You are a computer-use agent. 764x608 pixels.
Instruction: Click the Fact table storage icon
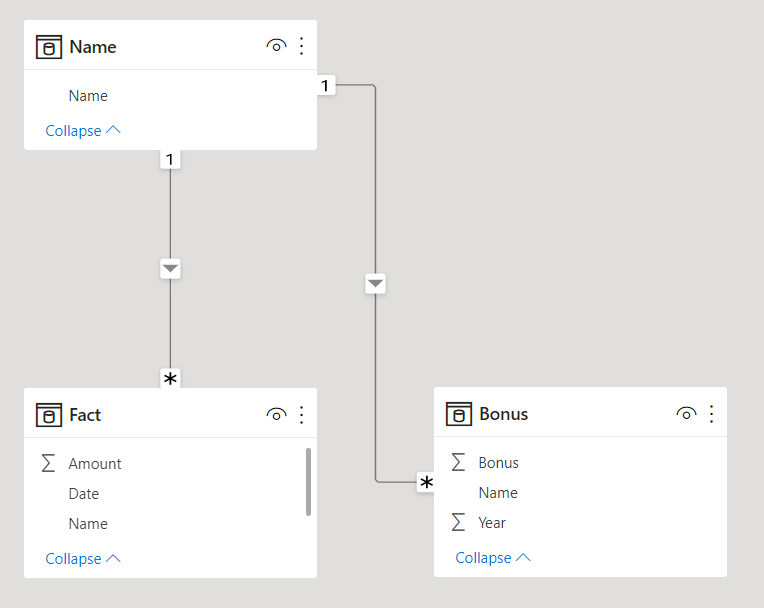pos(49,415)
